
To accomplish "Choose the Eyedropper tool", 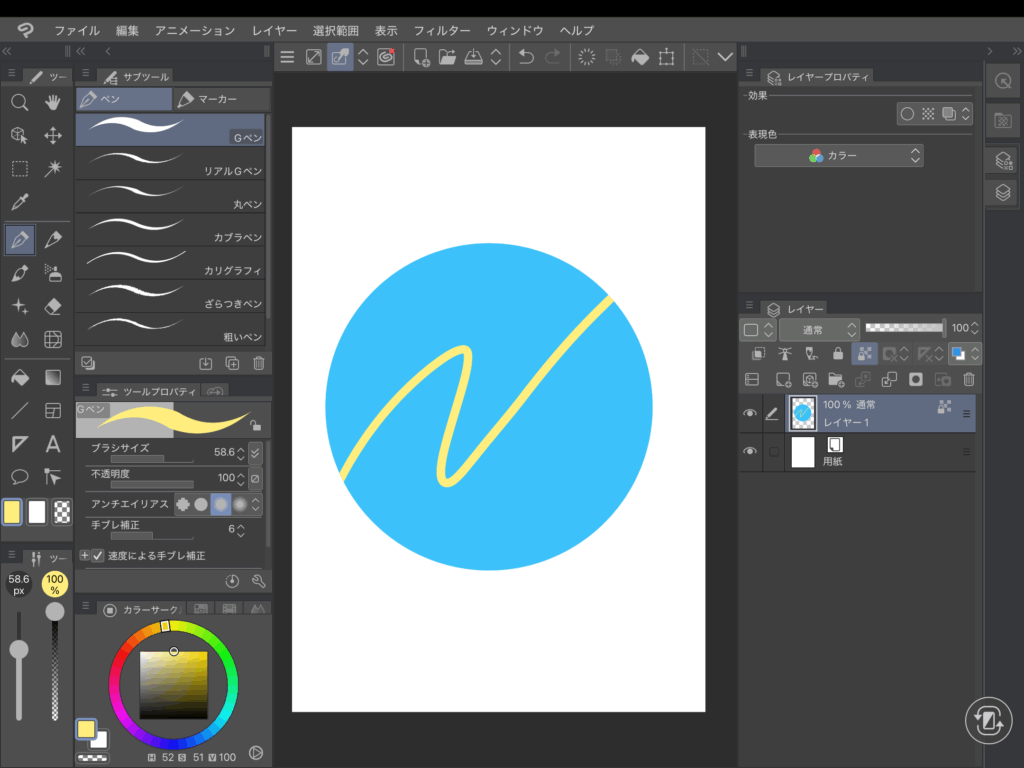I will [x=19, y=202].
